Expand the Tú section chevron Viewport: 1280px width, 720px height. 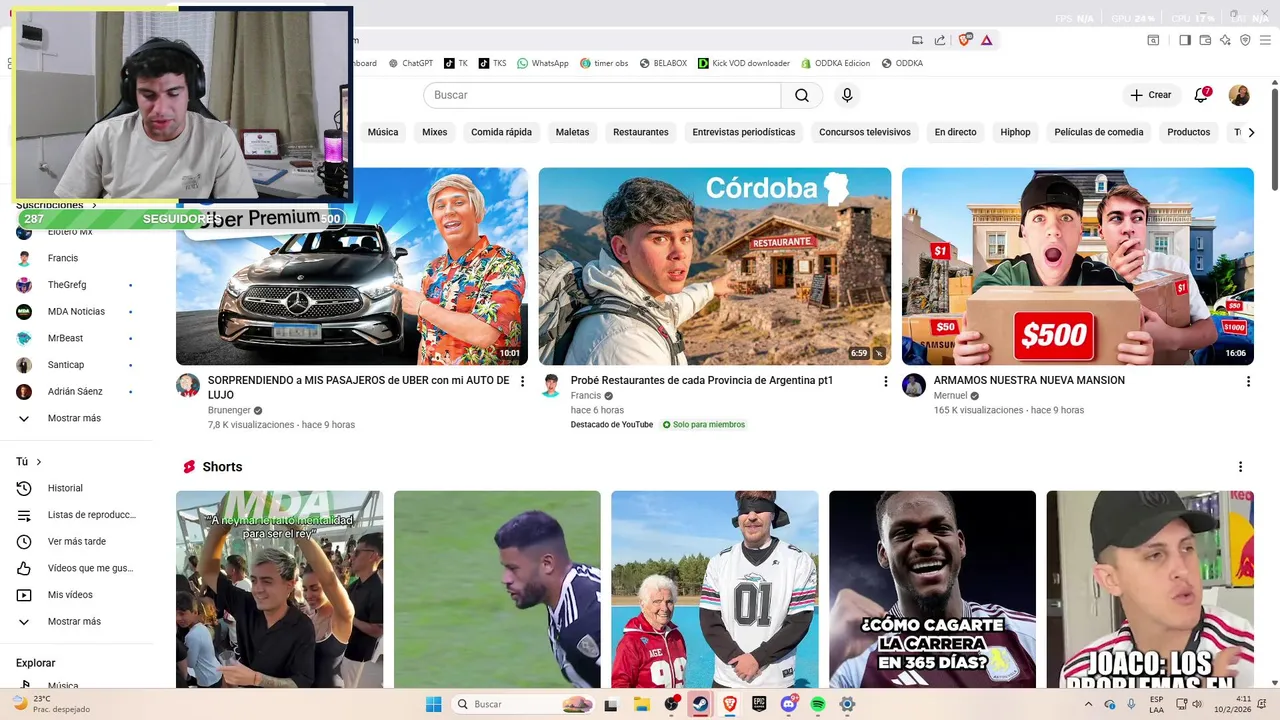[x=39, y=462]
